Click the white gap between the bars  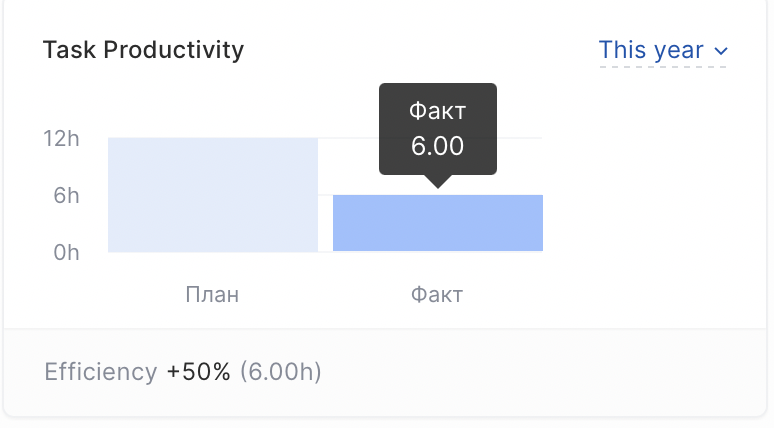[x=325, y=223]
